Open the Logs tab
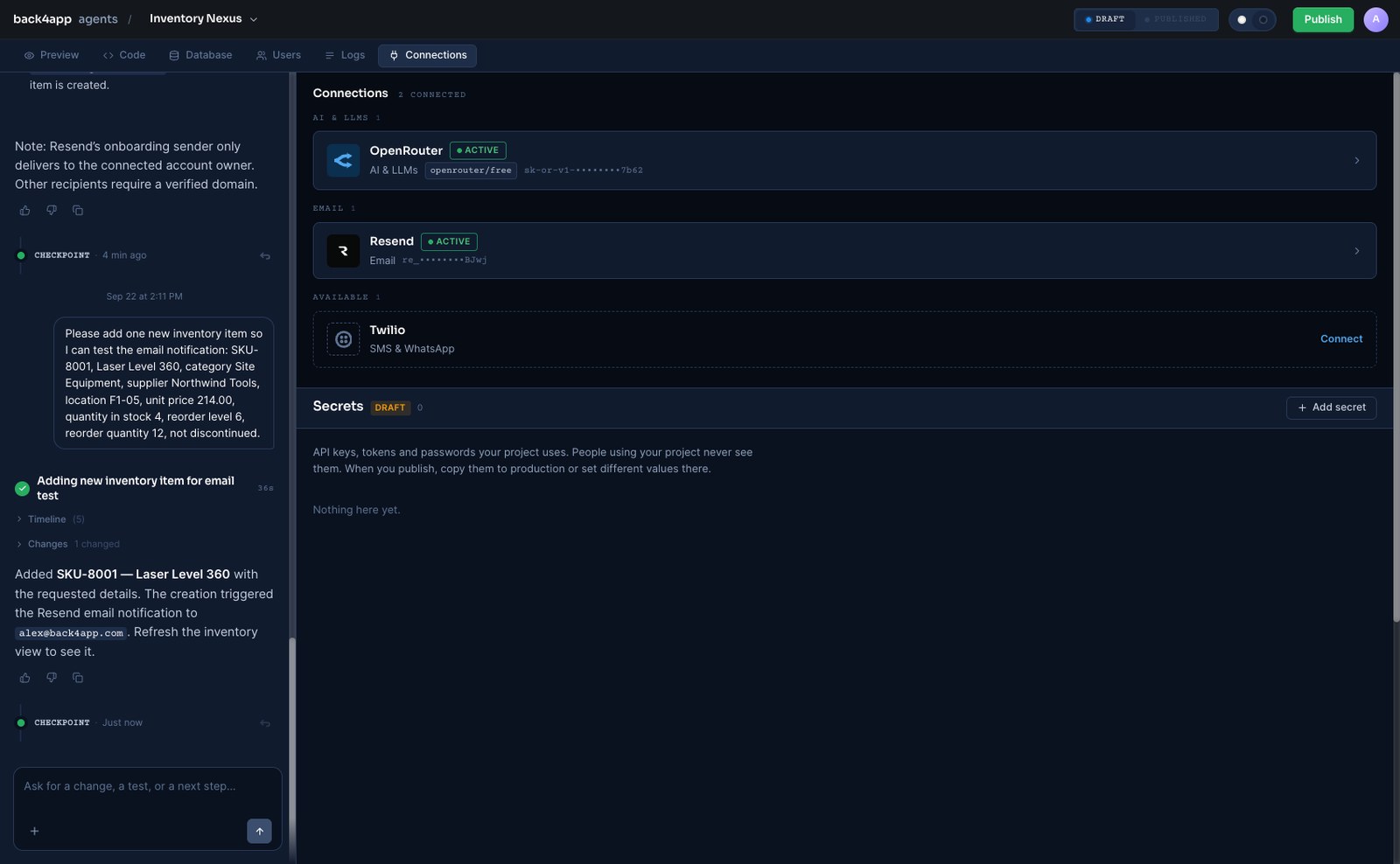The height and width of the screenshot is (864, 1400). tap(345, 55)
